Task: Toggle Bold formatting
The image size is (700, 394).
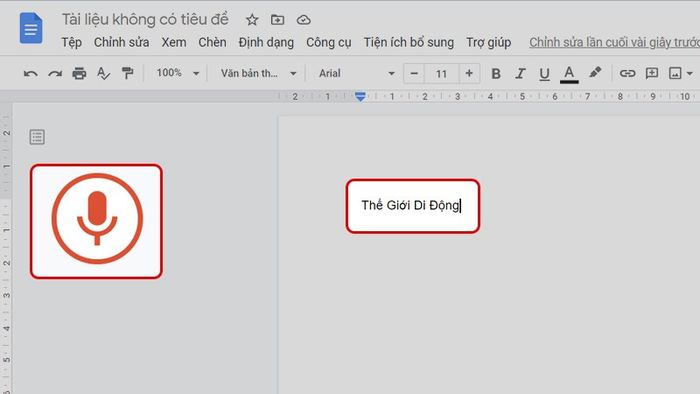Action: tap(496, 74)
